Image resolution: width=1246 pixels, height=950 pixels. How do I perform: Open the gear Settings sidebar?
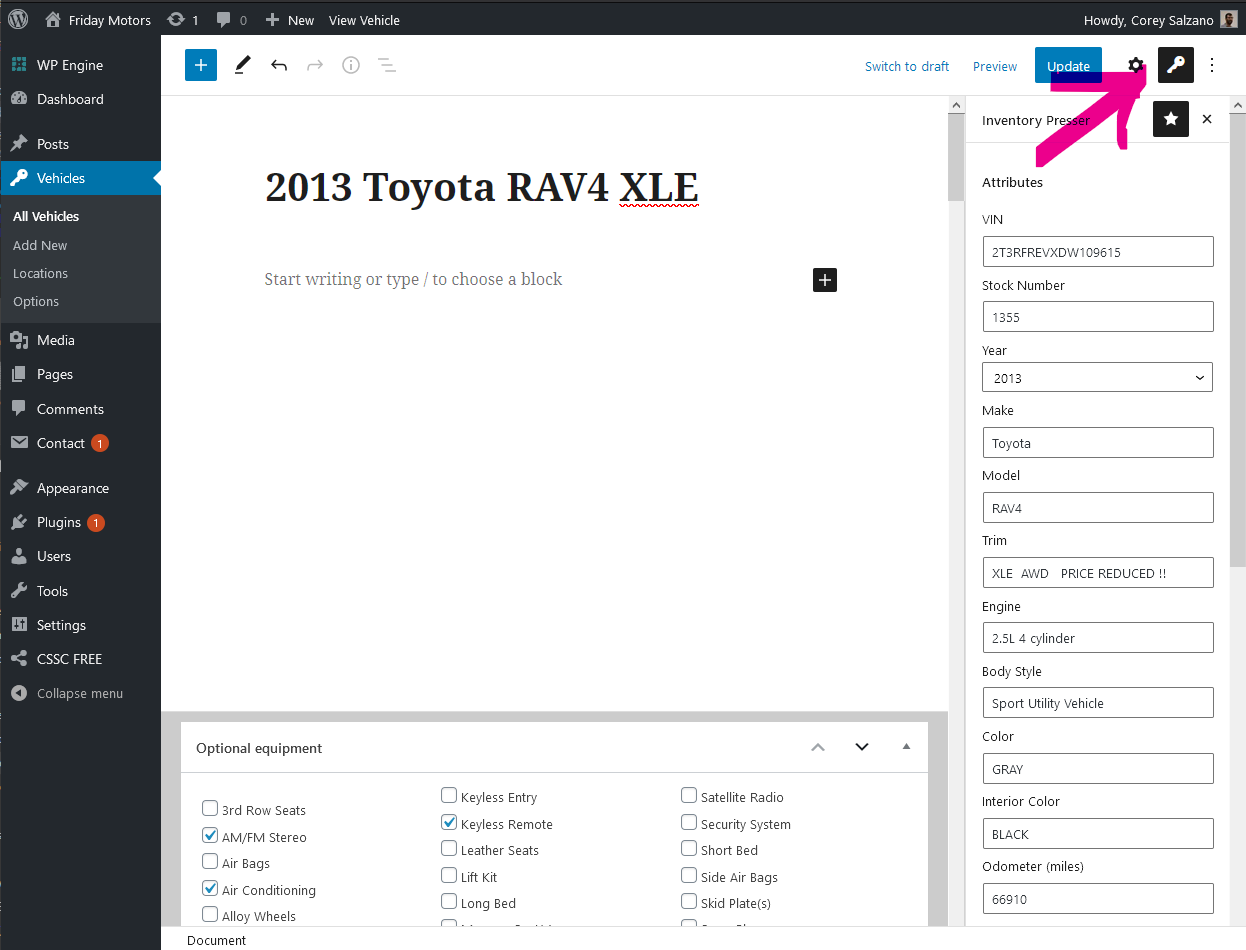[1136, 65]
